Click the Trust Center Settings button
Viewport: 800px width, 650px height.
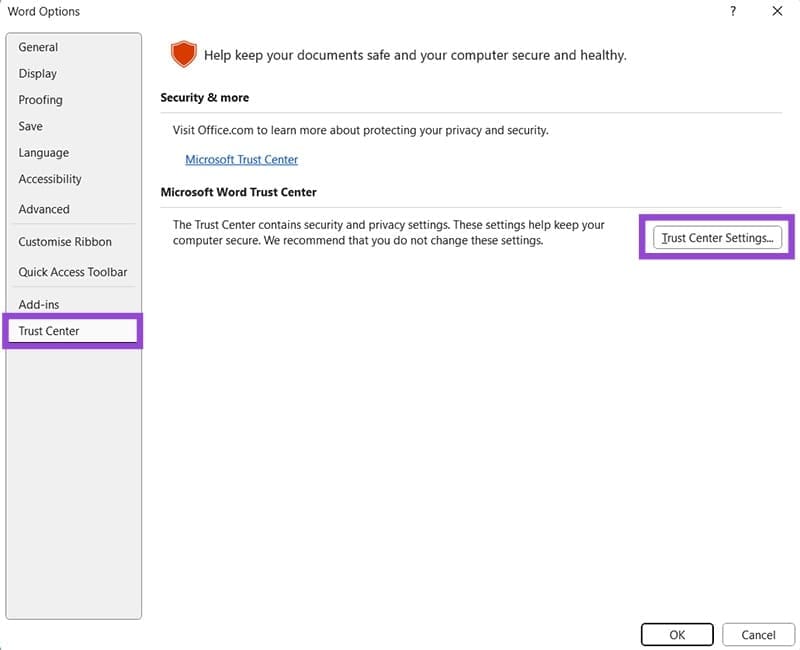717,238
